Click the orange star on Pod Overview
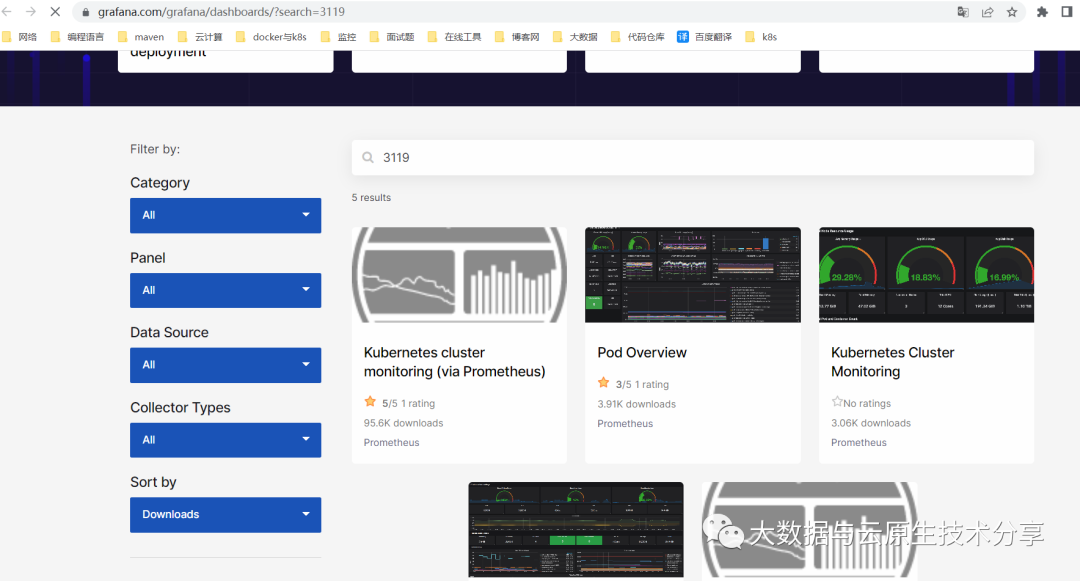The image size is (1080, 581). click(603, 383)
